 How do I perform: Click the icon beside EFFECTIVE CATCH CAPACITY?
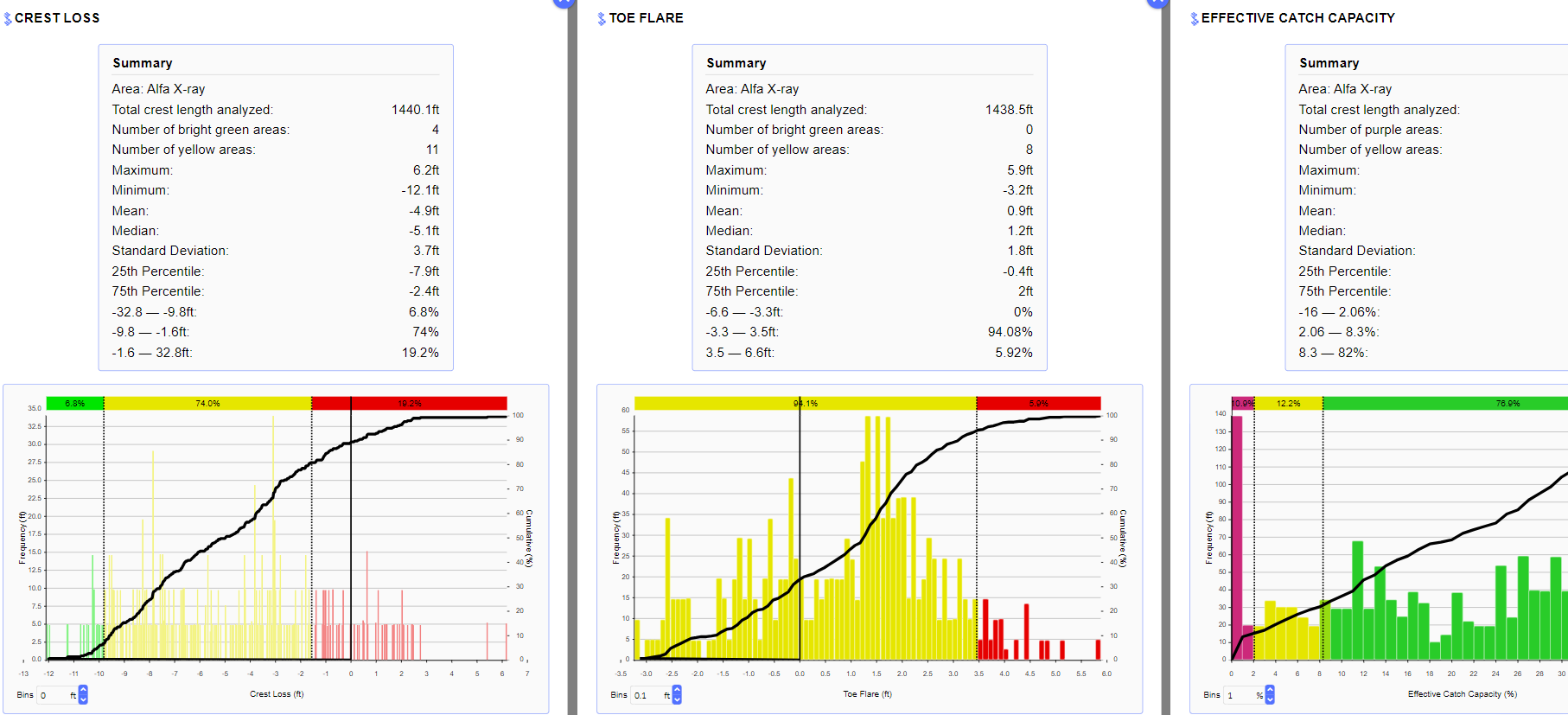pos(1195,19)
